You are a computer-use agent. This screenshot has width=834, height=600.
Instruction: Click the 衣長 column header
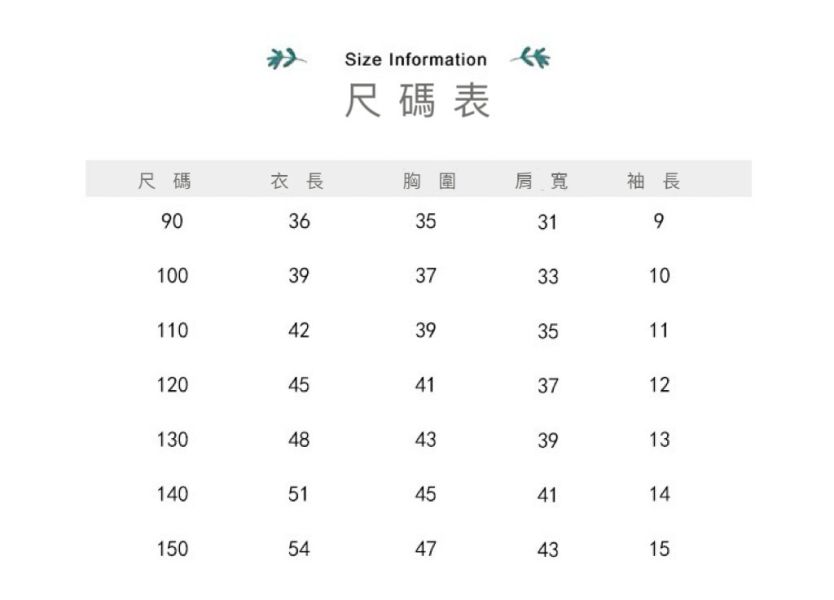pyautogui.click(x=298, y=182)
